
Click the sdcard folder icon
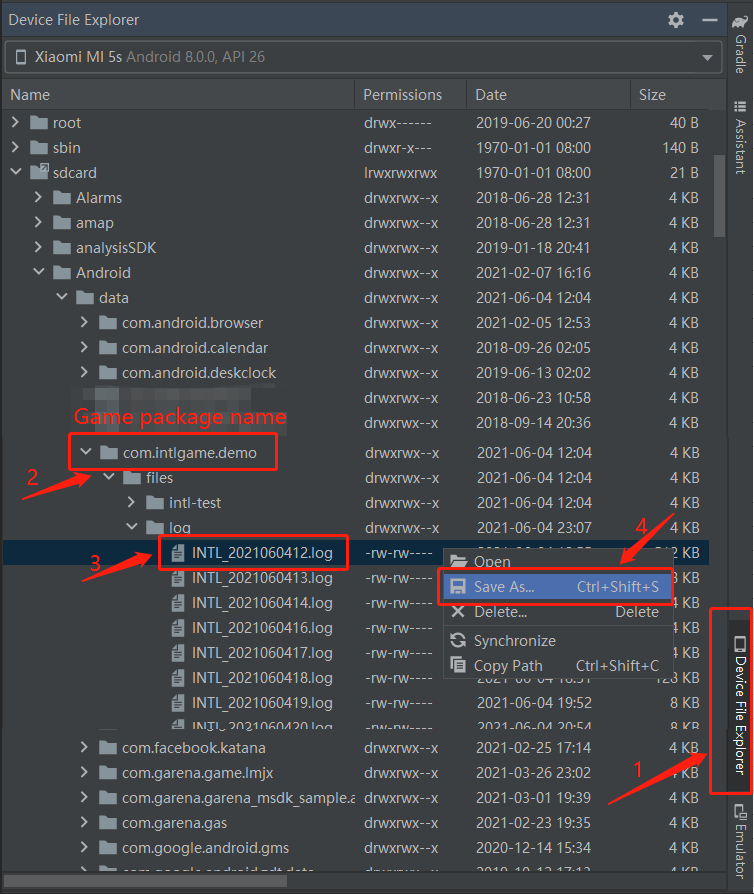40,172
